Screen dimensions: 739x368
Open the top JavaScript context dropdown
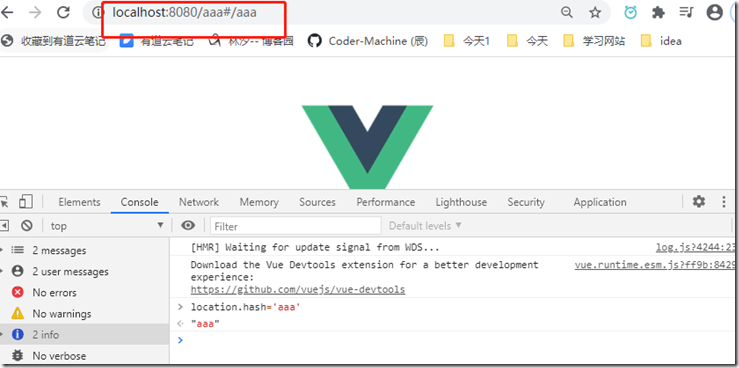point(107,226)
